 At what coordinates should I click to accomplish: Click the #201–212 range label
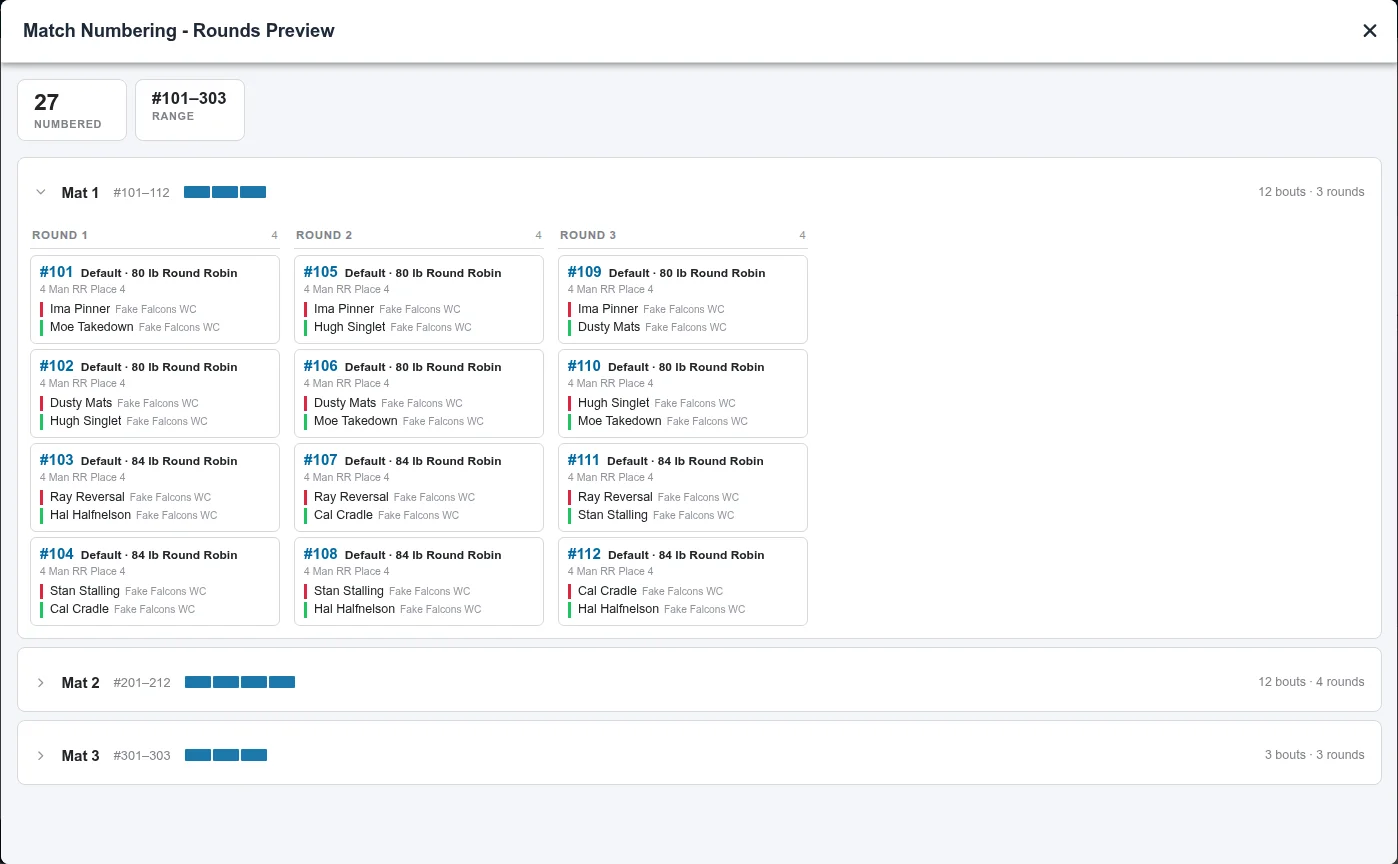[x=142, y=683]
